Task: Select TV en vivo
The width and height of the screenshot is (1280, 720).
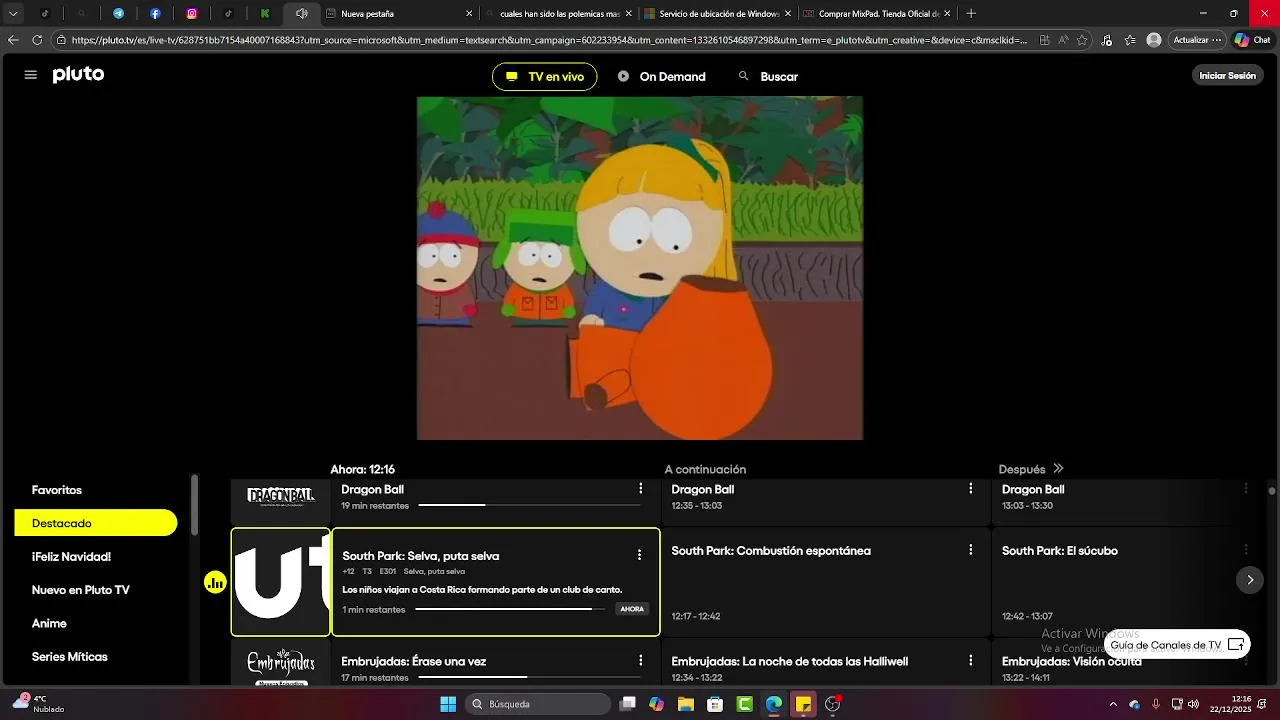Action: pos(545,77)
